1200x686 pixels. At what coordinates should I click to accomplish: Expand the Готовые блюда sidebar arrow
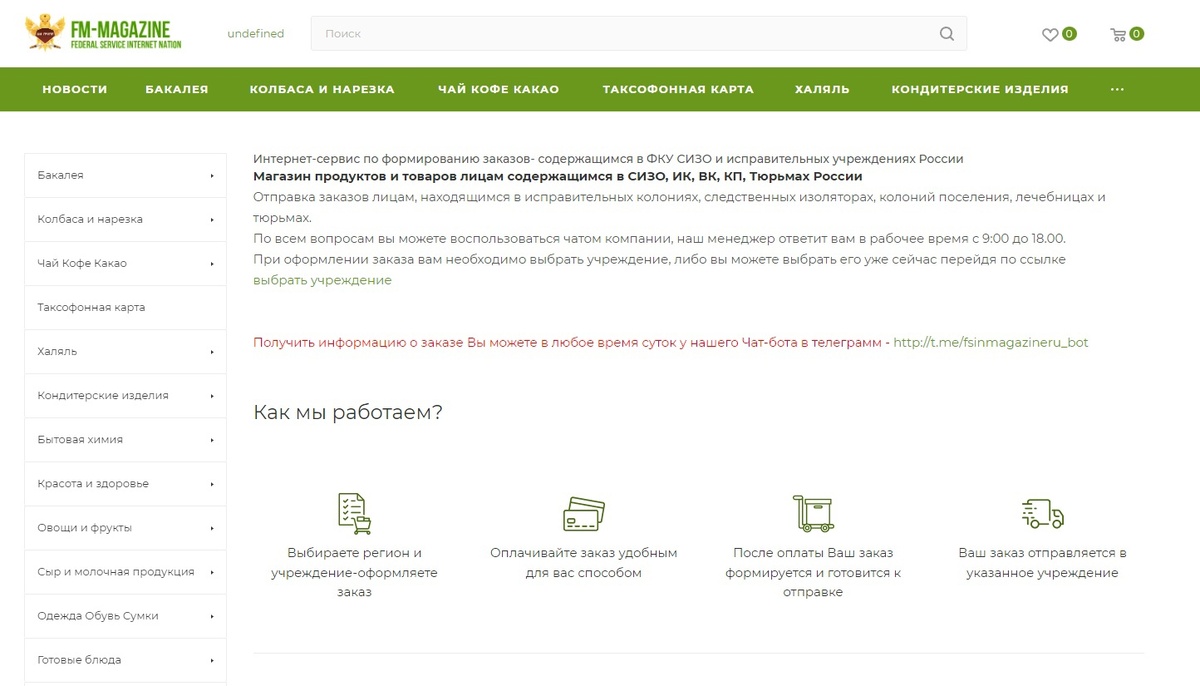(x=212, y=660)
